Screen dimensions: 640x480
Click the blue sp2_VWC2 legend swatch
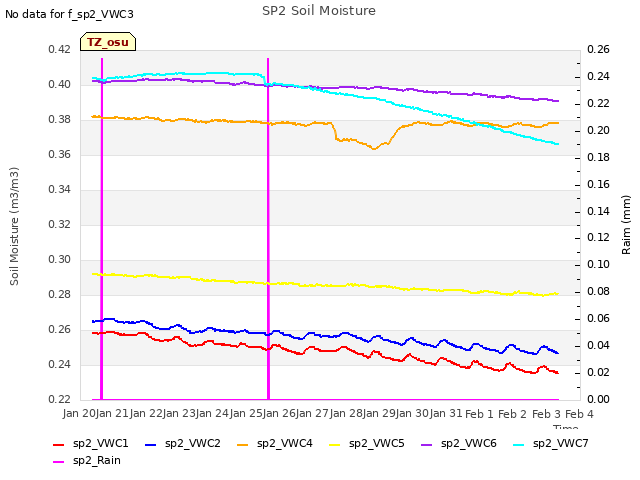[151, 444]
